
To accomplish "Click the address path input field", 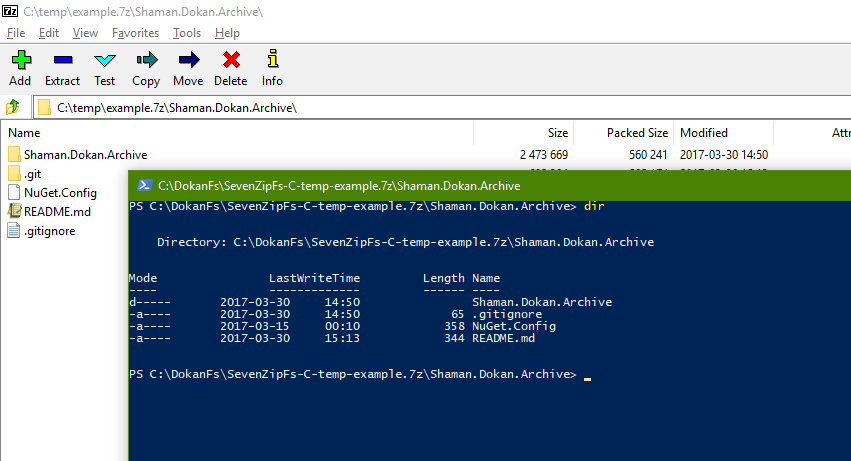I will coord(442,108).
